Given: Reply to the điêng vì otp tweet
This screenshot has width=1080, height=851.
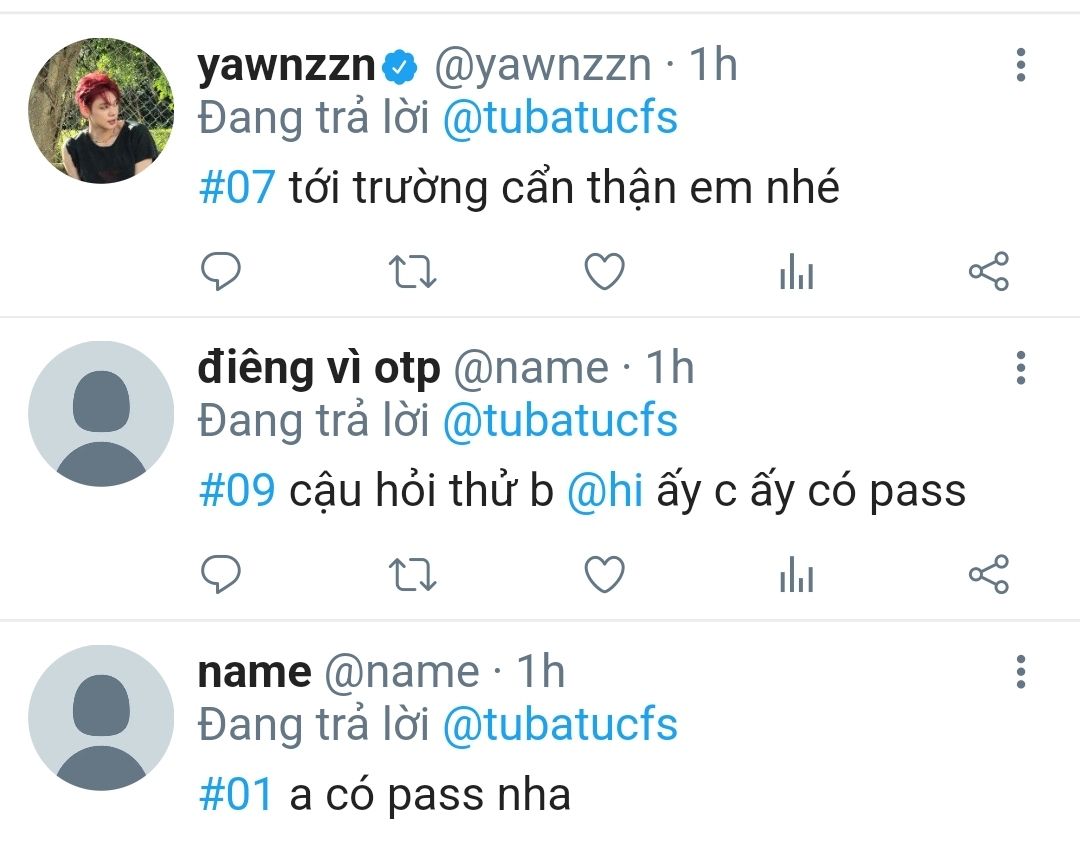Looking at the screenshot, I should pos(220,574).
